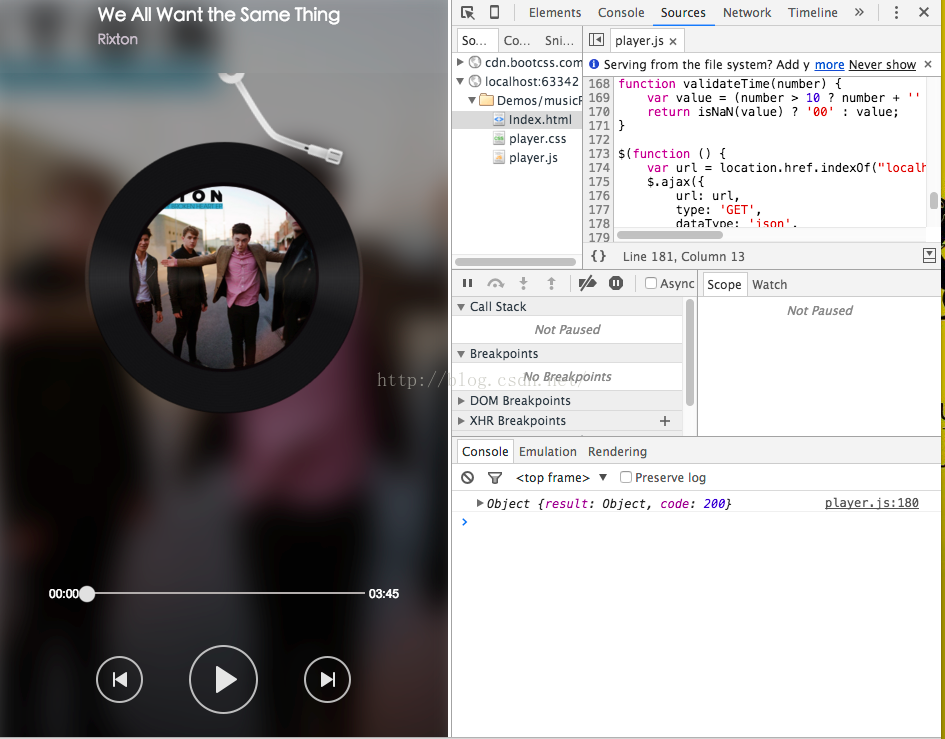Expand the cdn.bootcss.com tree node
The height and width of the screenshot is (739, 945).
(x=460, y=62)
